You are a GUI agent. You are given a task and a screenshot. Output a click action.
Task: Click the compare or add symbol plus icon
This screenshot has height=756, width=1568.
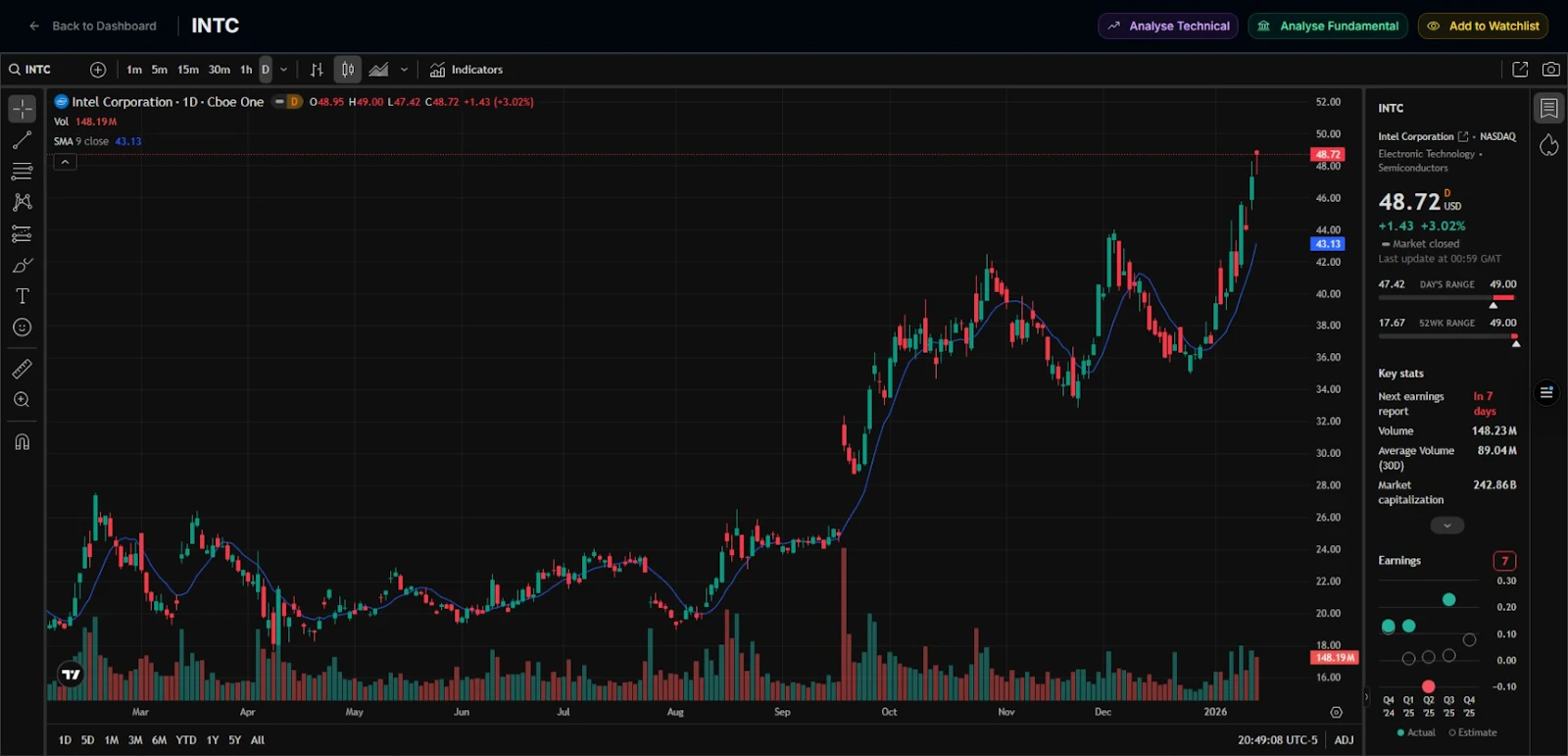click(98, 70)
